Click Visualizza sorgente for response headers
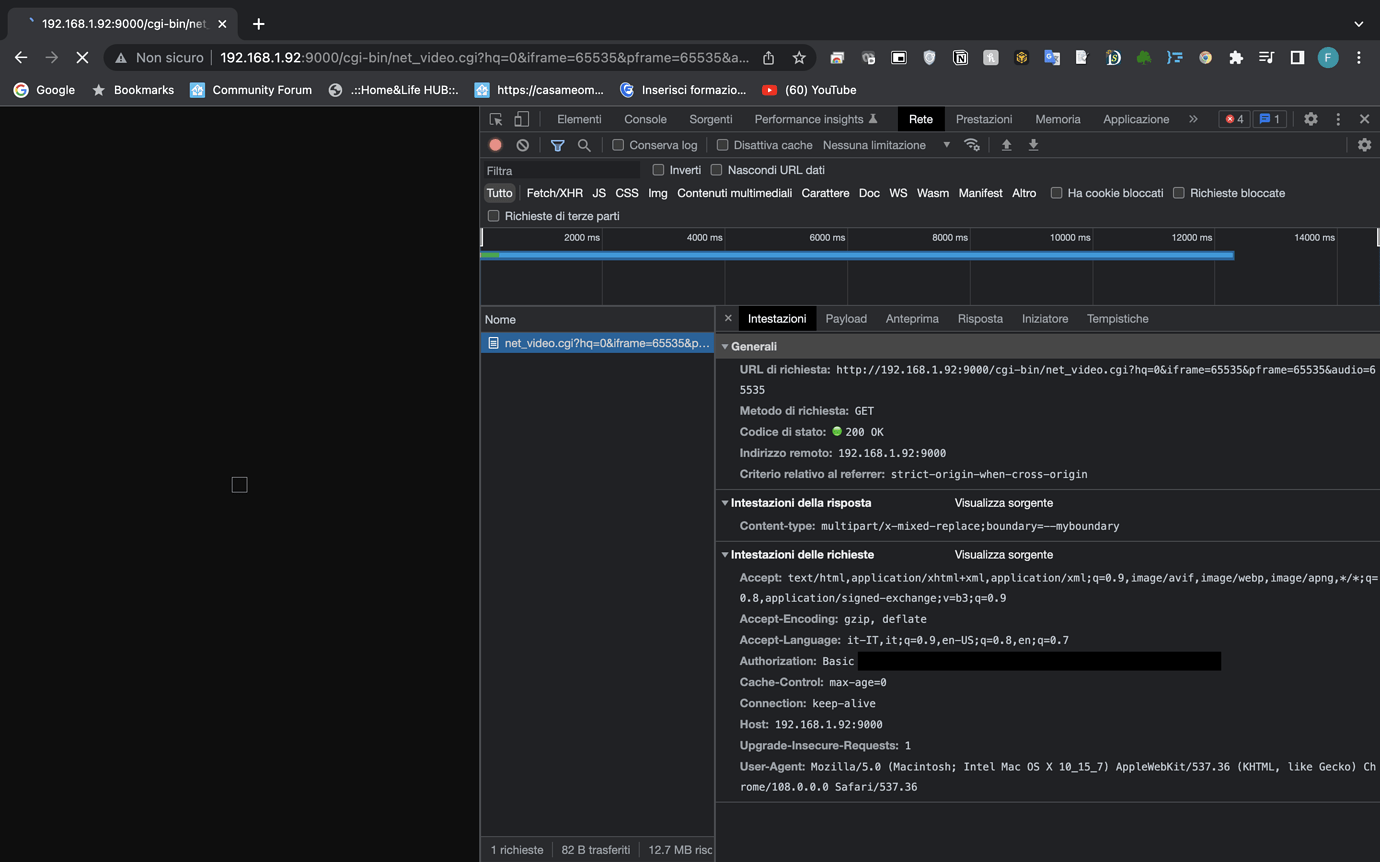 [x=1003, y=502]
